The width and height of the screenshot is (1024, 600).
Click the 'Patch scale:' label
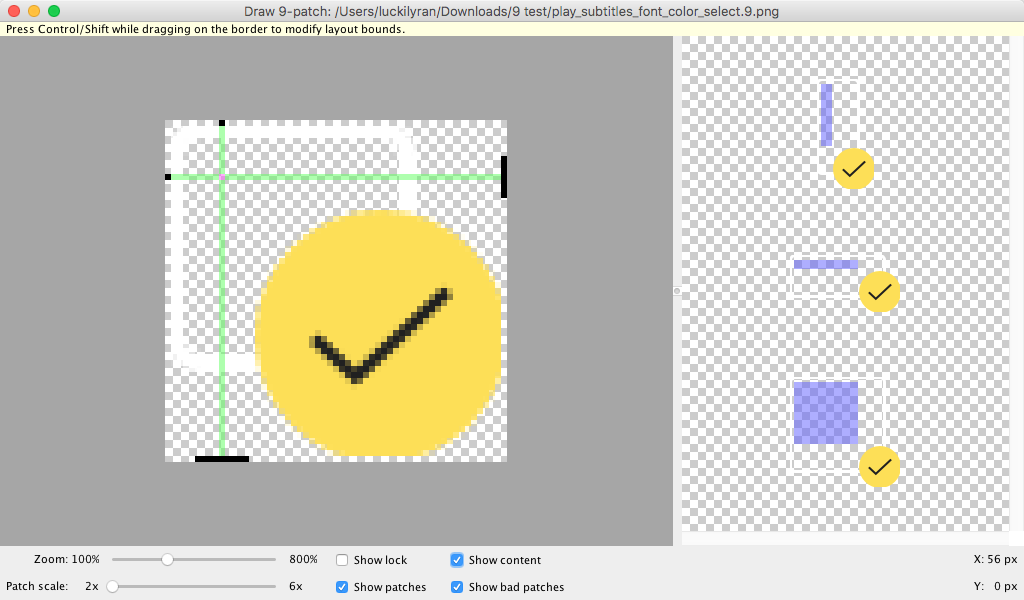37,586
